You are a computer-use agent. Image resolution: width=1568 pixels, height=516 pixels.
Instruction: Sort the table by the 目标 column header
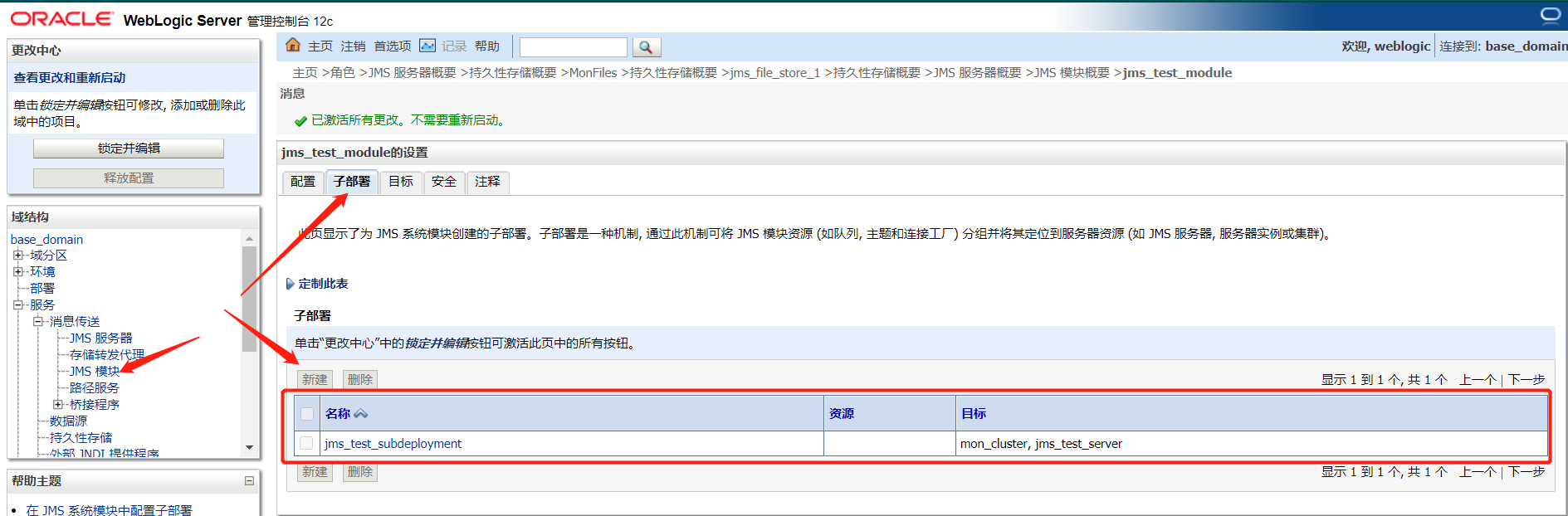(974, 414)
